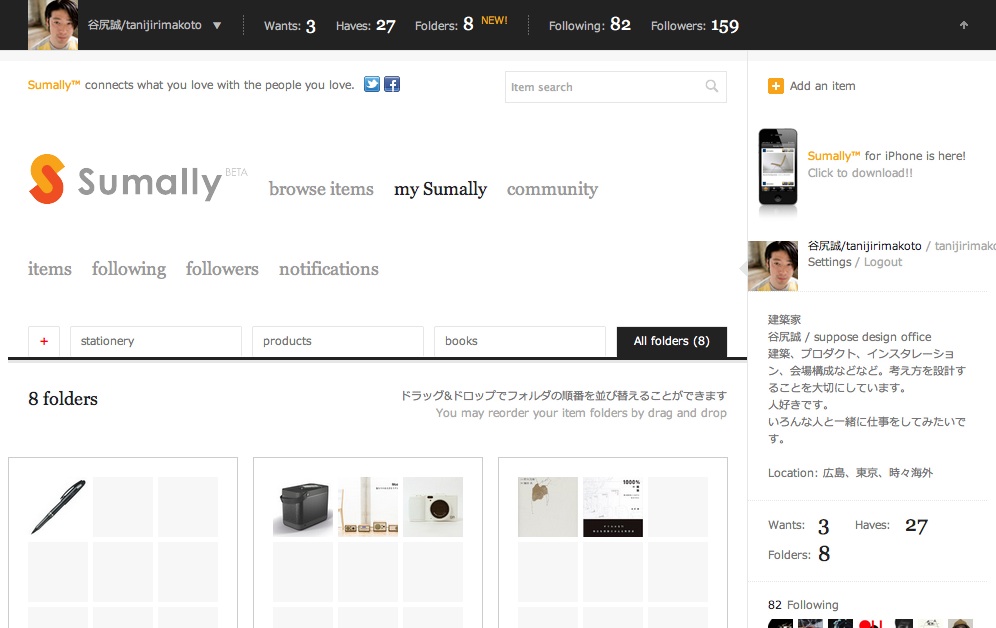
Task: Click the up arrow in the top bar
Action: coord(964,25)
